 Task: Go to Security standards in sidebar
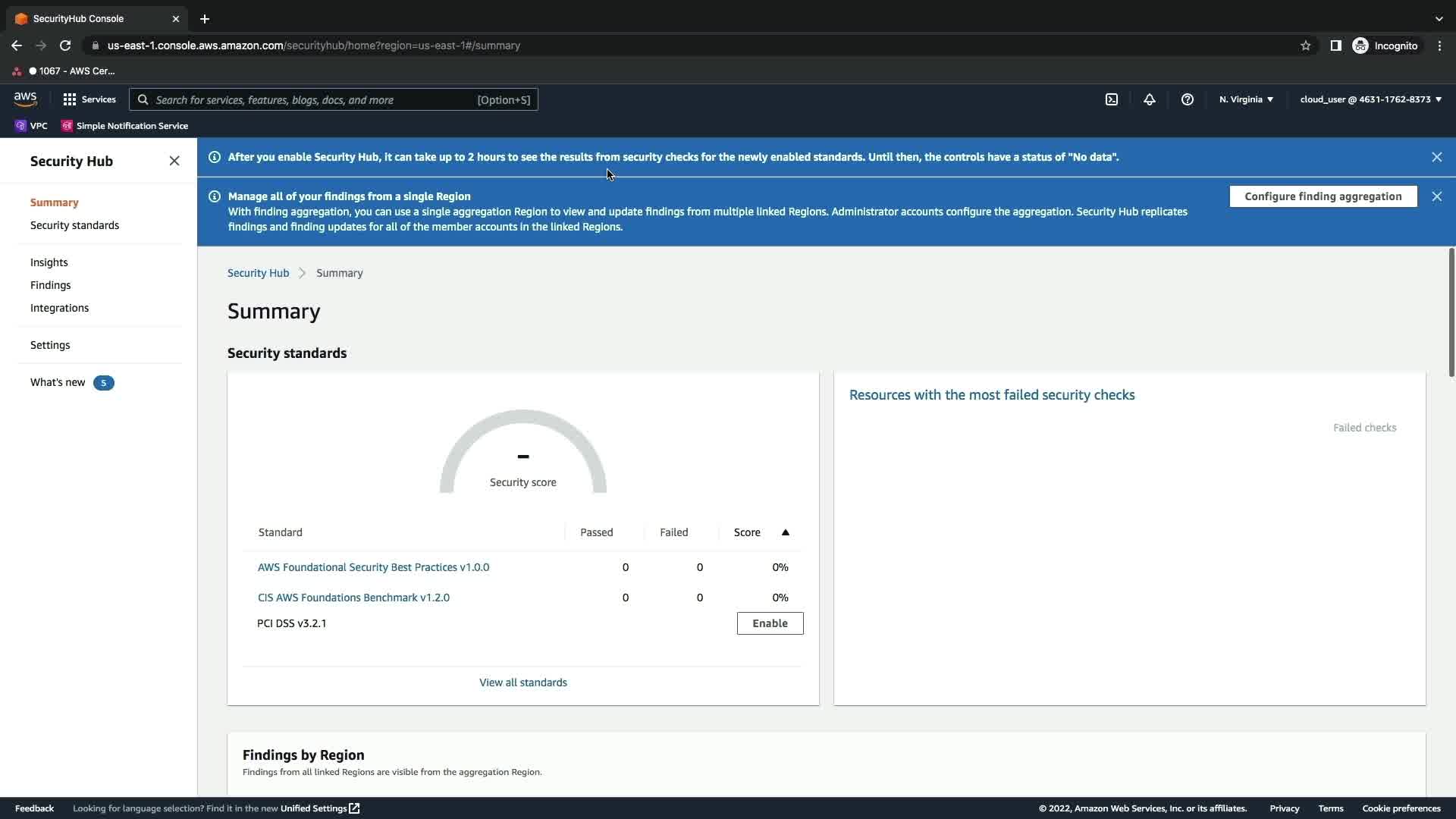[x=74, y=225]
